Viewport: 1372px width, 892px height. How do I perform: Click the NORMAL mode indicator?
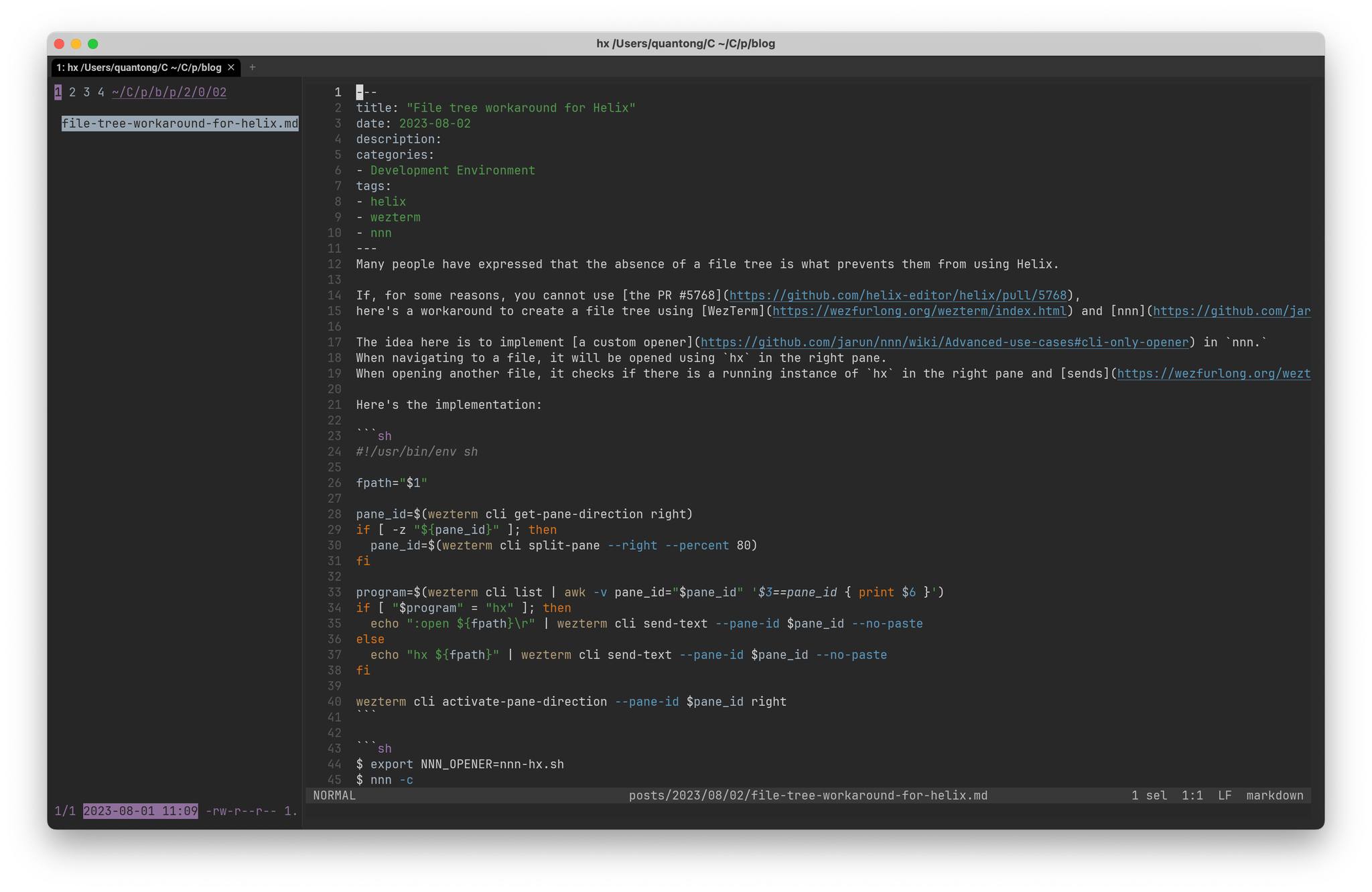point(334,795)
